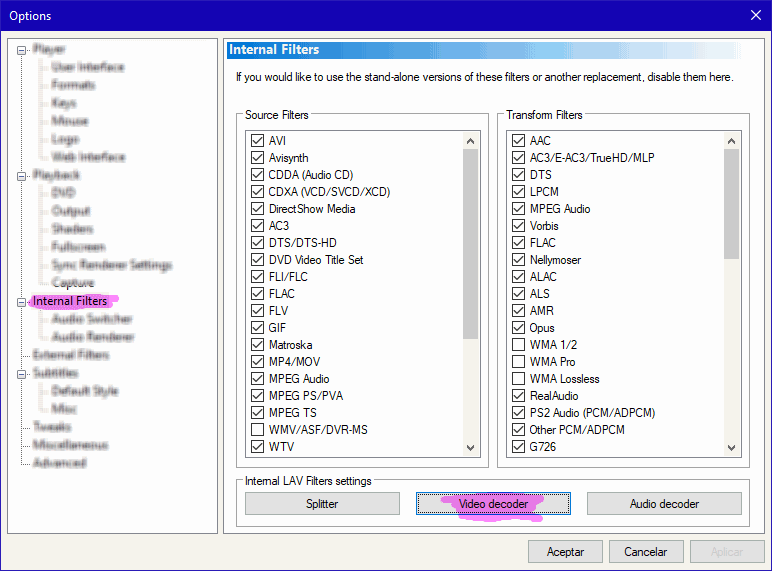Open the Video decoder settings
Image resolution: width=772 pixels, height=571 pixels.
point(493,504)
